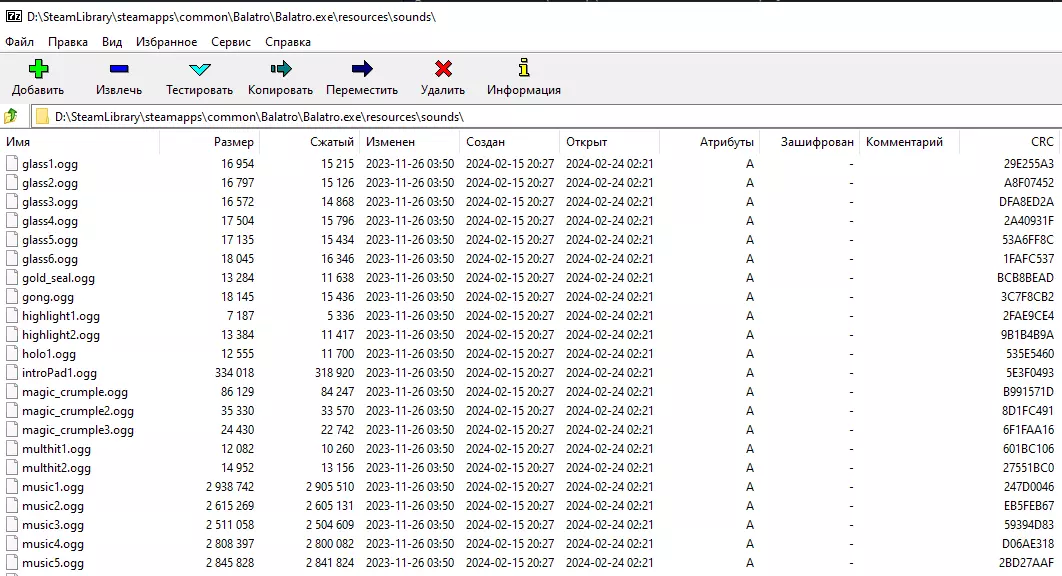
Task: Click size value 2 938 742
Action: pyautogui.click(x=230, y=486)
